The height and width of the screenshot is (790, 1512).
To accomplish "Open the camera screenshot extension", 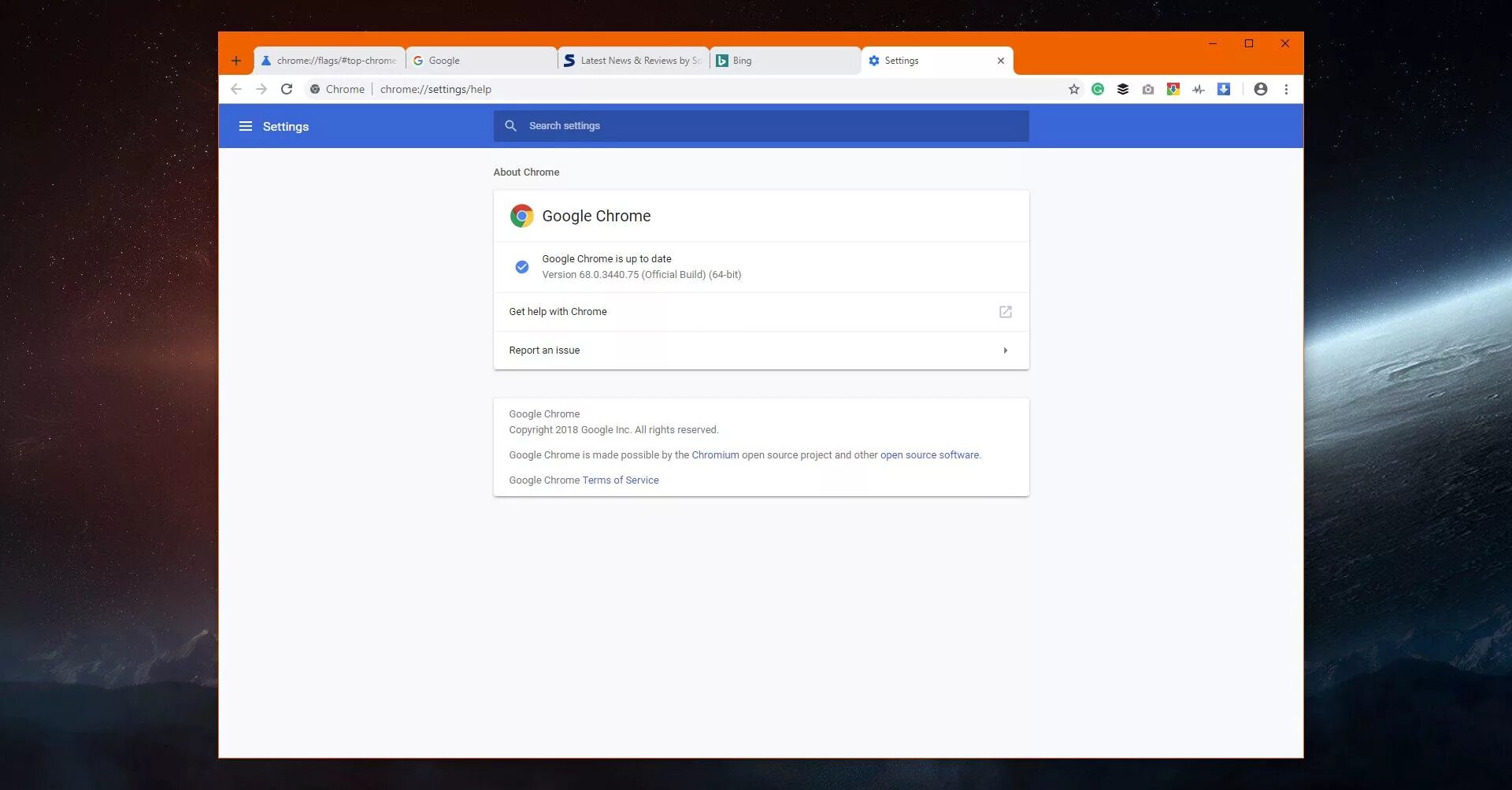I will pos(1148,89).
